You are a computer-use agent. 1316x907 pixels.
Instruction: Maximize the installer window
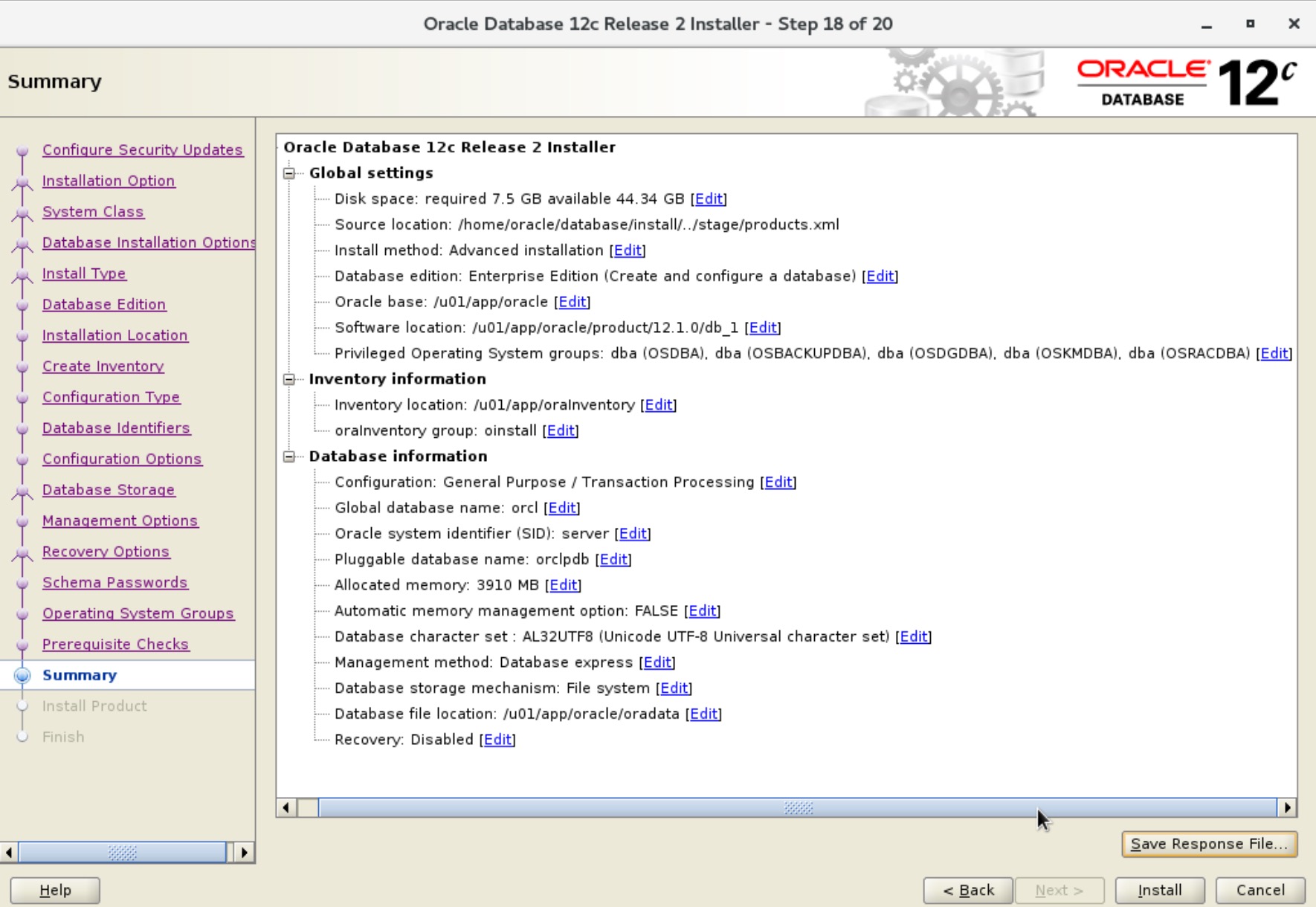coord(1251,24)
